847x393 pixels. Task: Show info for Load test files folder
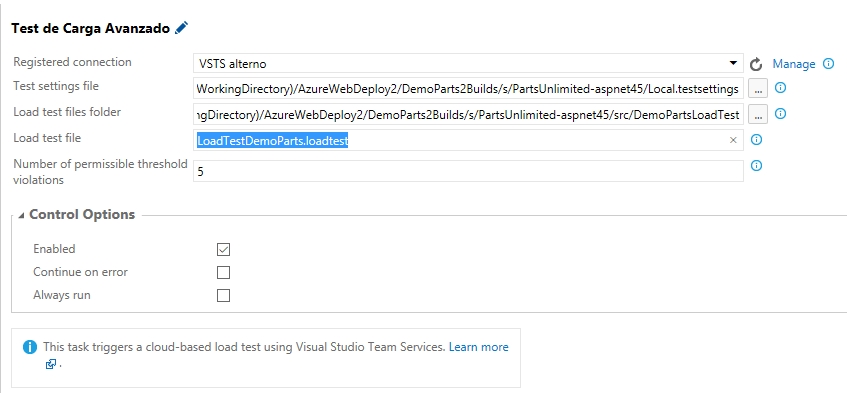pos(780,113)
